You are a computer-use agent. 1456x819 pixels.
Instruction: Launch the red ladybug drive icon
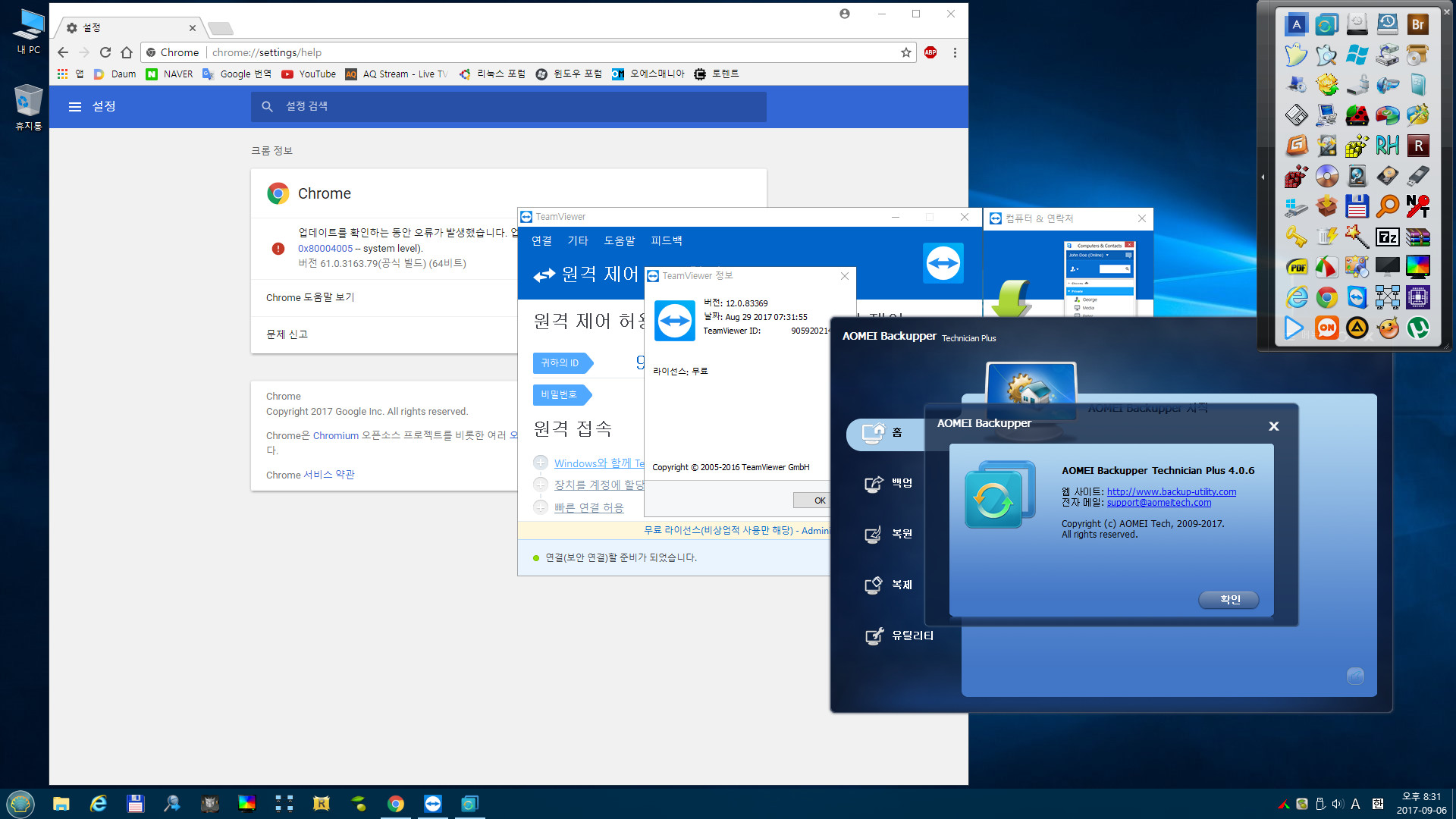point(1357,115)
